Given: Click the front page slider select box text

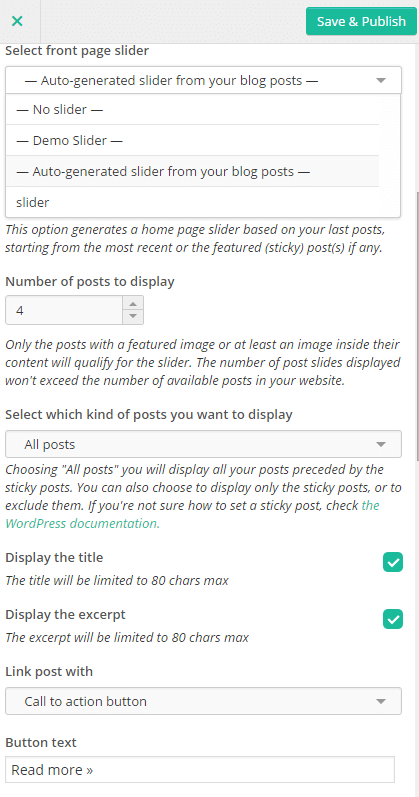Looking at the screenshot, I should point(171,80).
